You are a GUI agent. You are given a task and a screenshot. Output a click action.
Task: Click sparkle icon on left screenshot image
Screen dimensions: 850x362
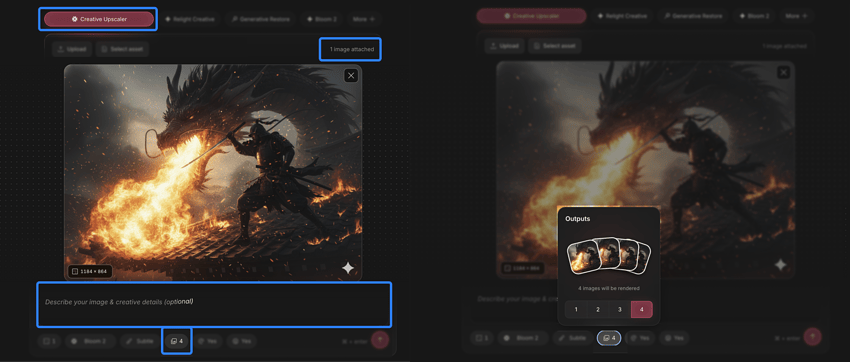(348, 268)
